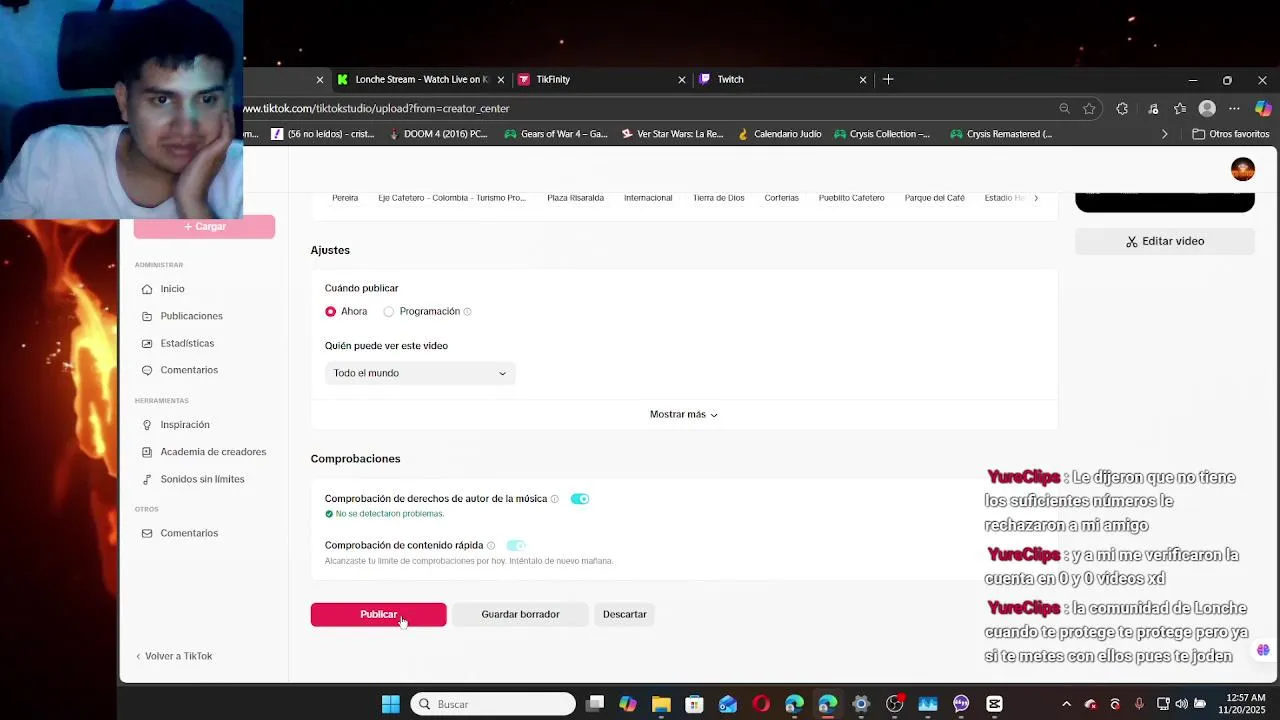Open the Todo el mundo dropdown
This screenshot has height=720, width=1280.
[420, 373]
